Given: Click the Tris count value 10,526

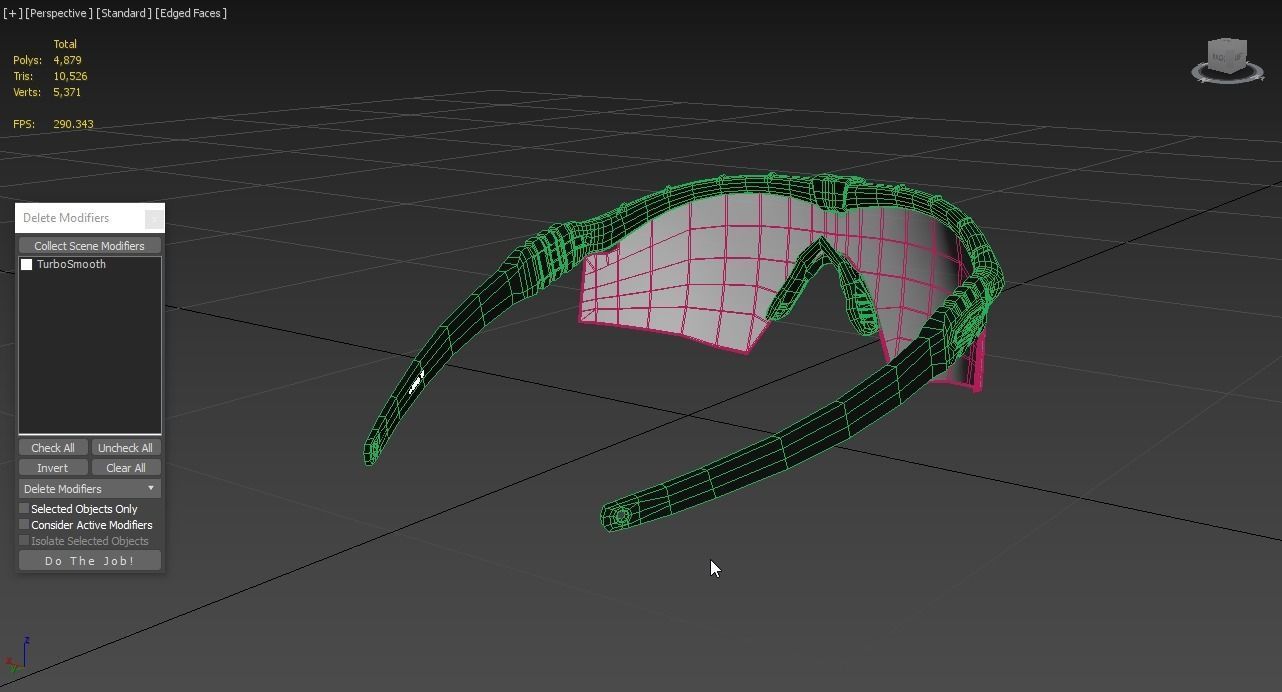Looking at the screenshot, I should [70, 76].
